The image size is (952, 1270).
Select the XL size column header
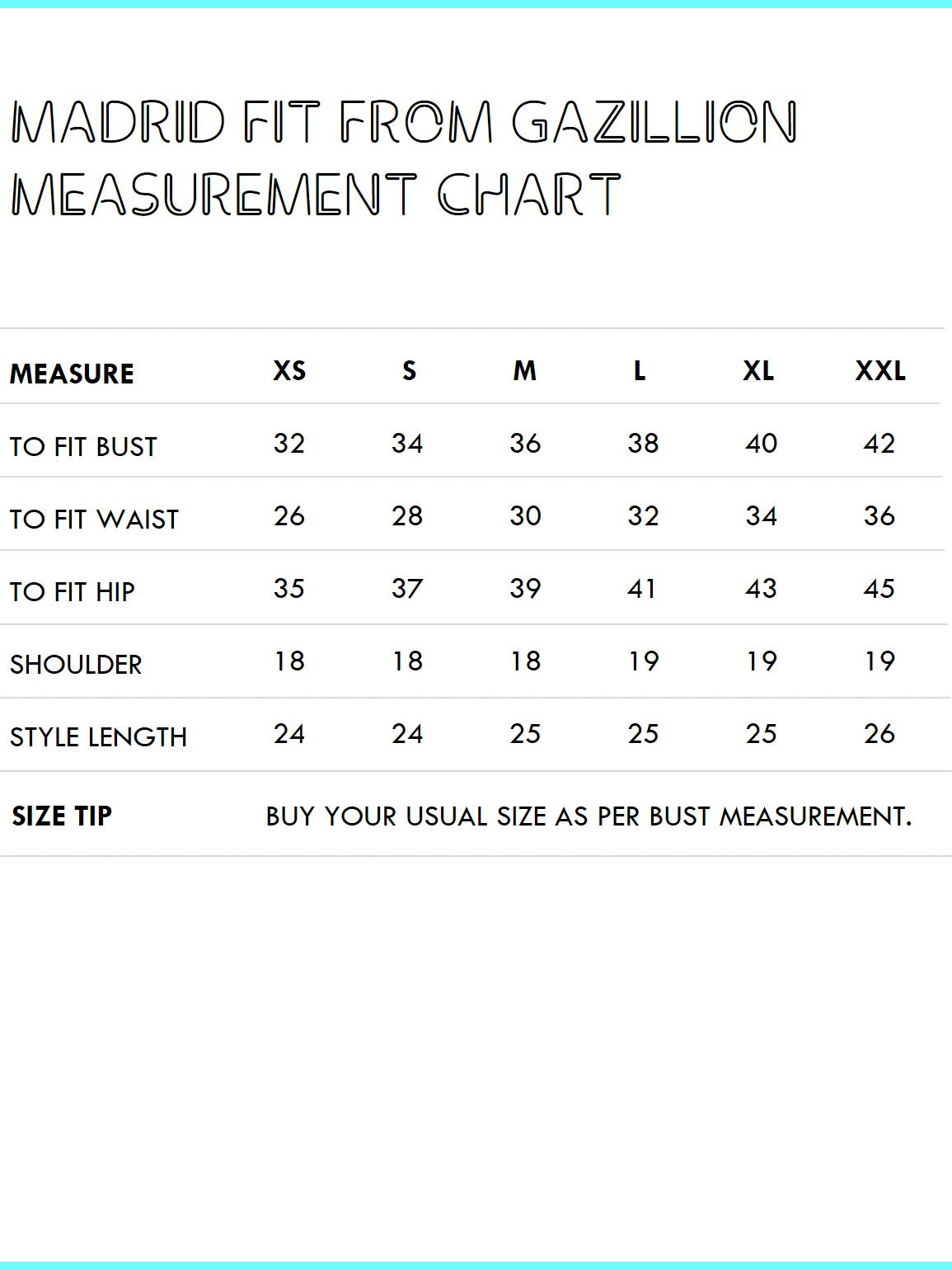click(x=758, y=371)
